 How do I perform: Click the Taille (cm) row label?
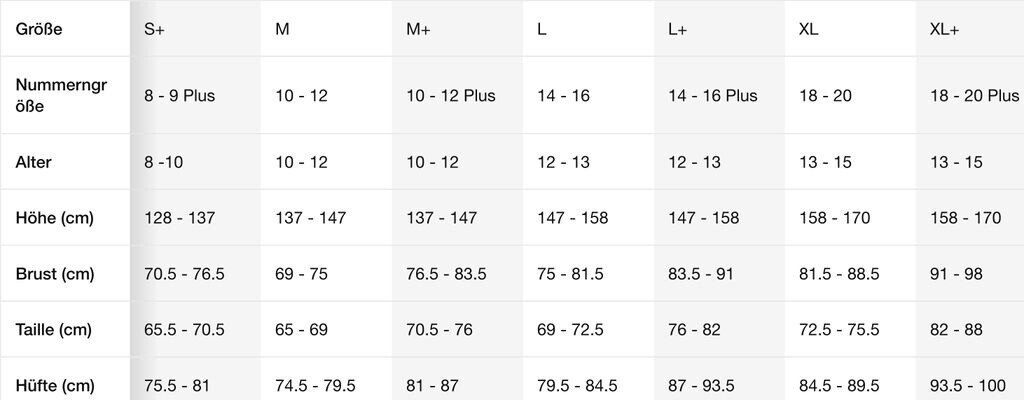pos(55,330)
